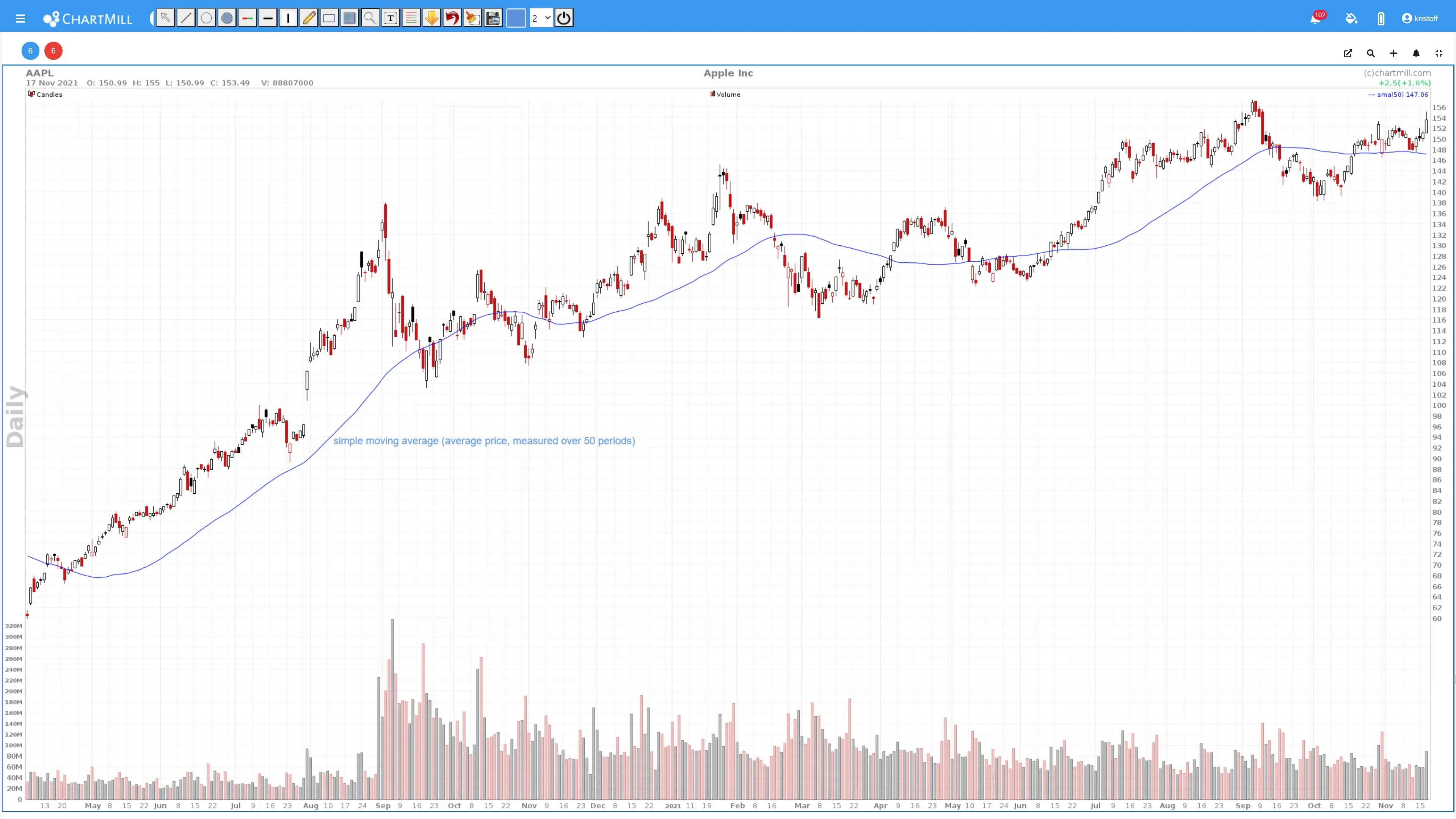Click the 100 price axis label
The height and width of the screenshot is (819, 1456).
coord(1439,406)
